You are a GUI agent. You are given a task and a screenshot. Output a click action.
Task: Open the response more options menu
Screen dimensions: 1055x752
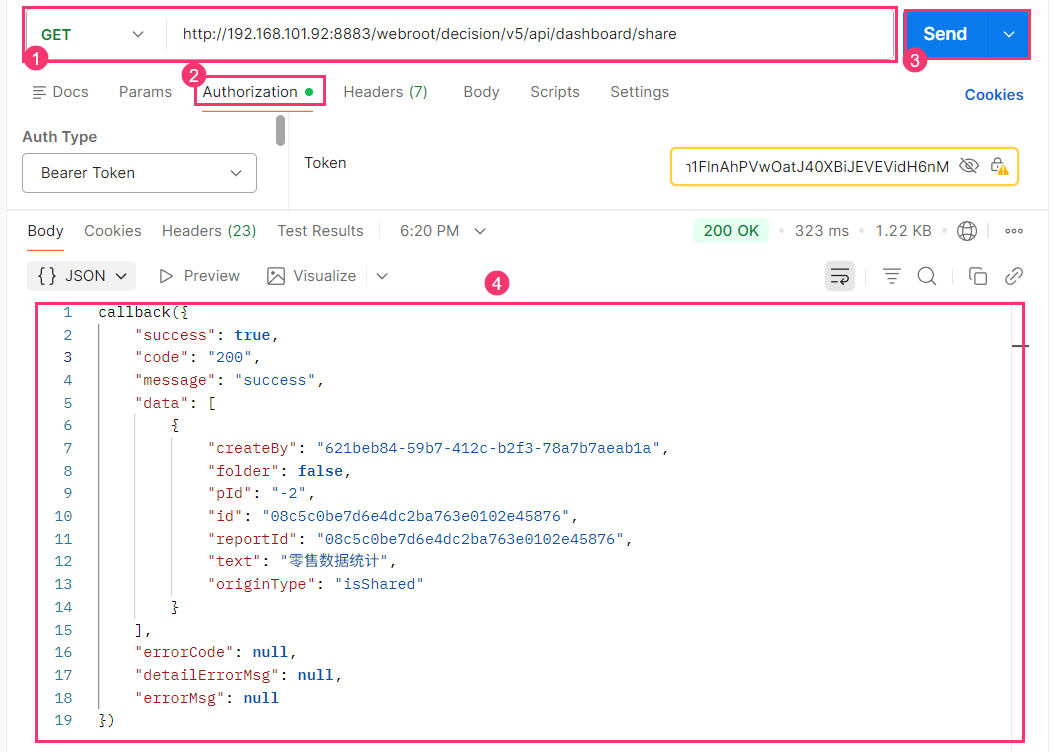click(x=1014, y=231)
